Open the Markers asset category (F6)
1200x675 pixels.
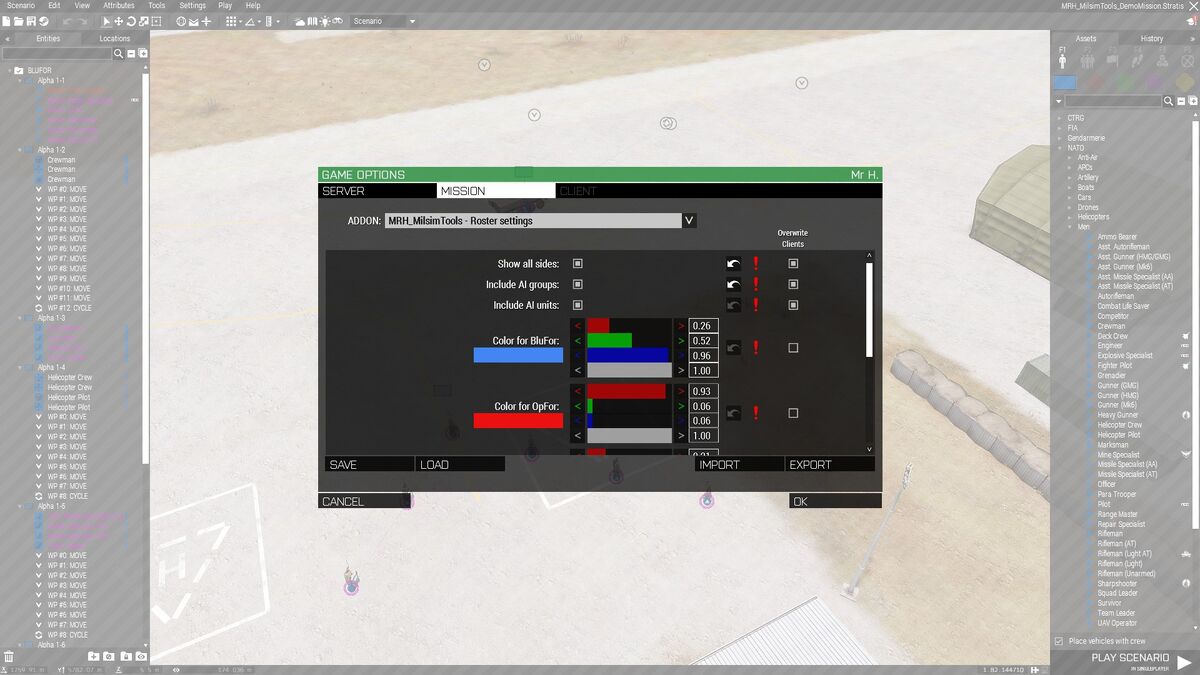point(1187,61)
